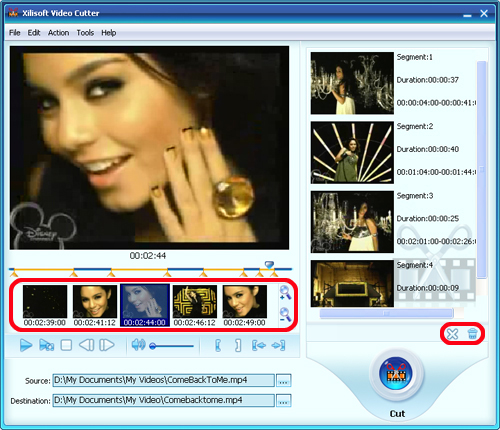Jump to segment start point
The width and height of the screenshot is (500, 430).
click(259, 346)
